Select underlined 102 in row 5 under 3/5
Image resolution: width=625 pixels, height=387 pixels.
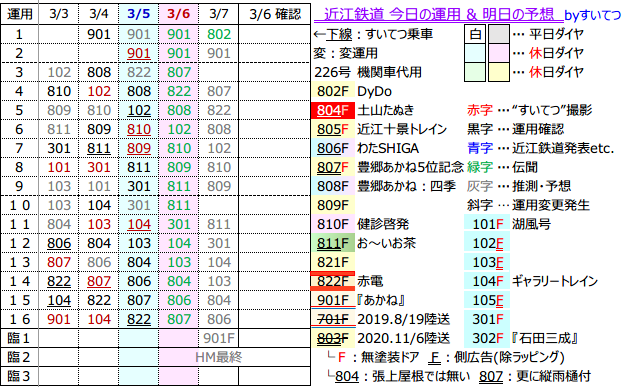[x=138, y=110]
